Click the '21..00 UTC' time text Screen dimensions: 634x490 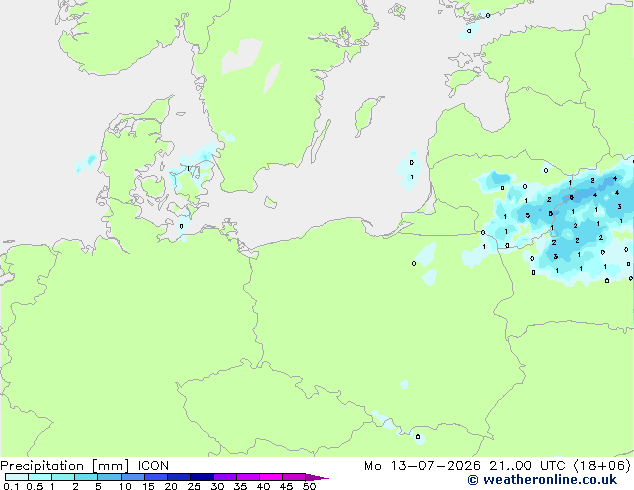[529, 466]
